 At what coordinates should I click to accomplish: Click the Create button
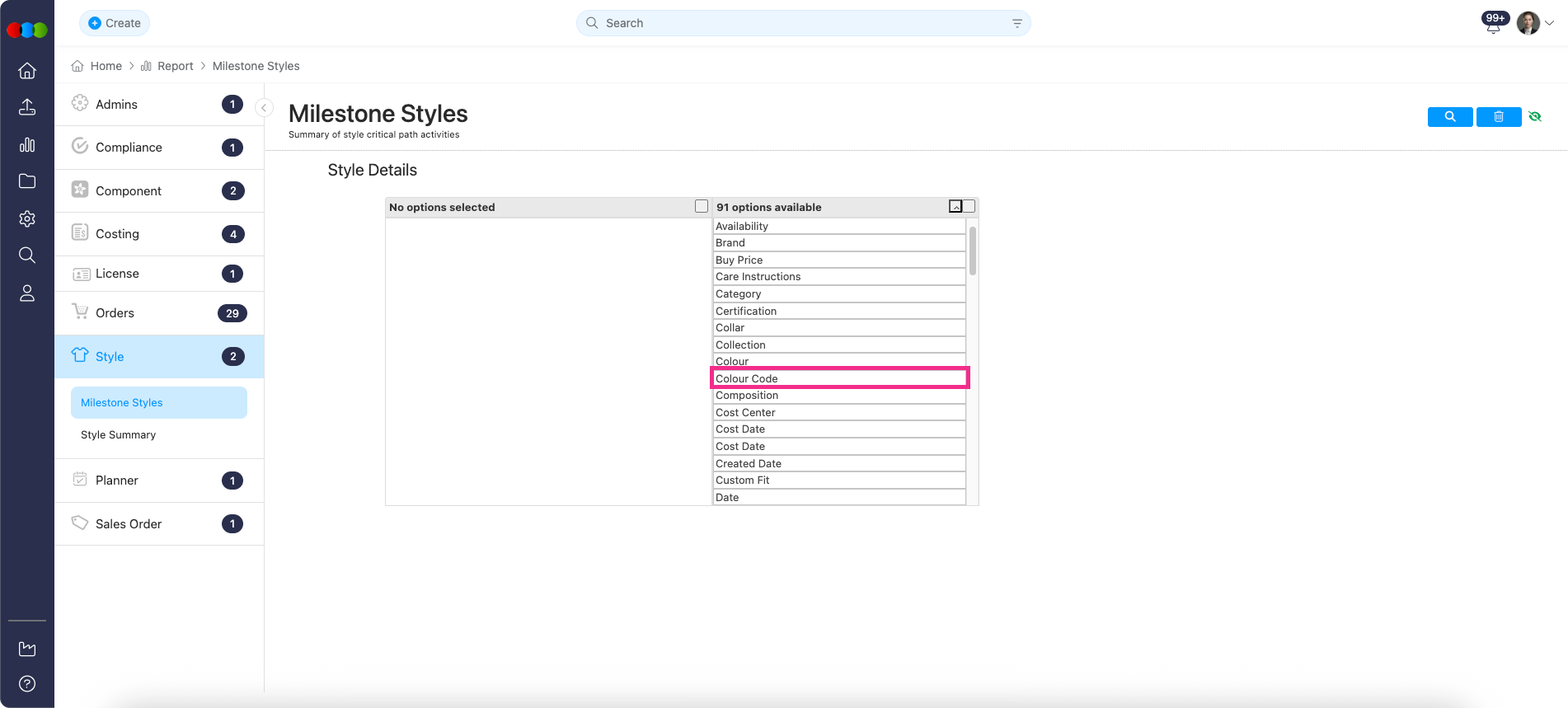(115, 23)
